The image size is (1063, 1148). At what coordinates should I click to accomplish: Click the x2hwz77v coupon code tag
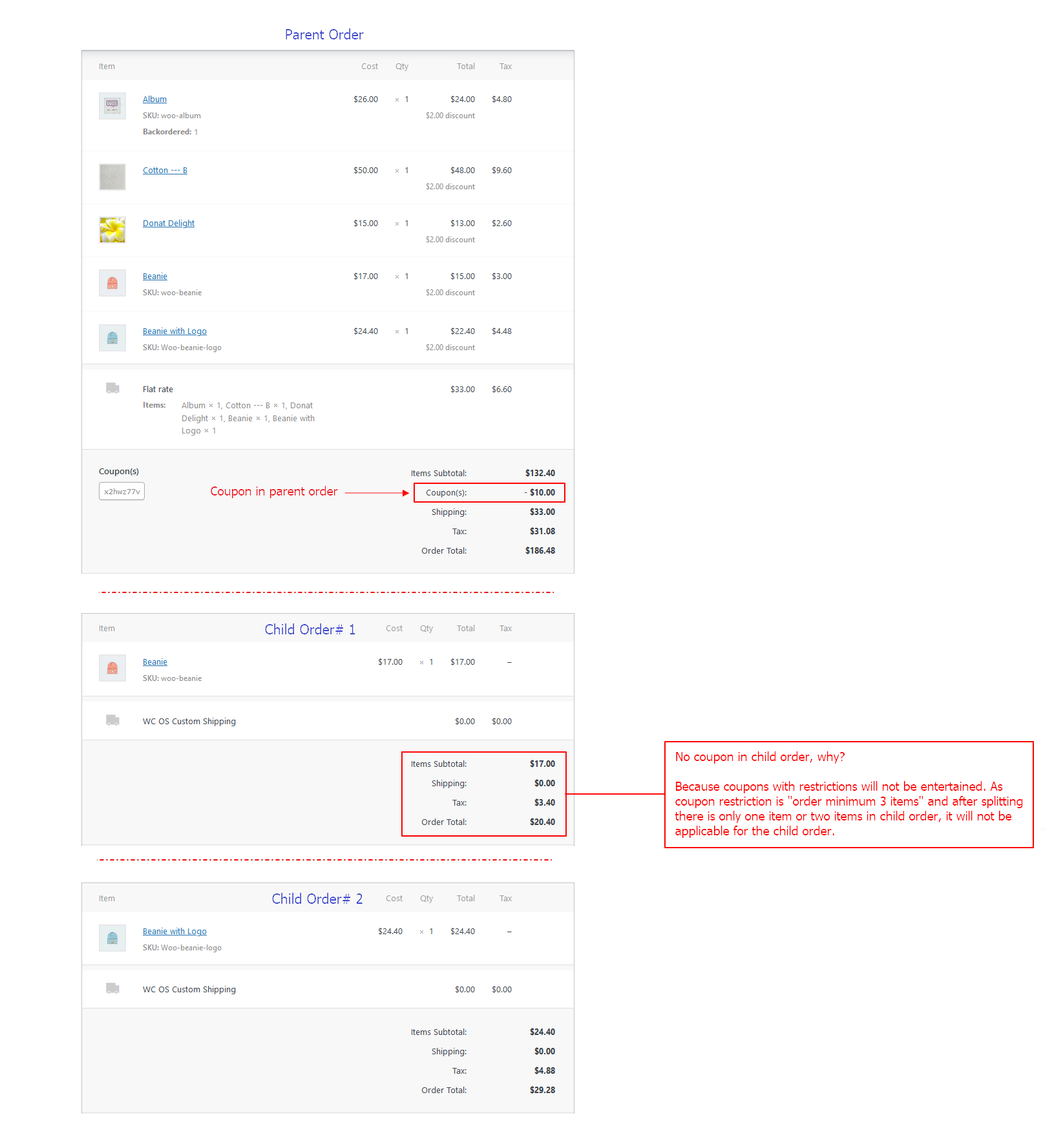click(121, 492)
